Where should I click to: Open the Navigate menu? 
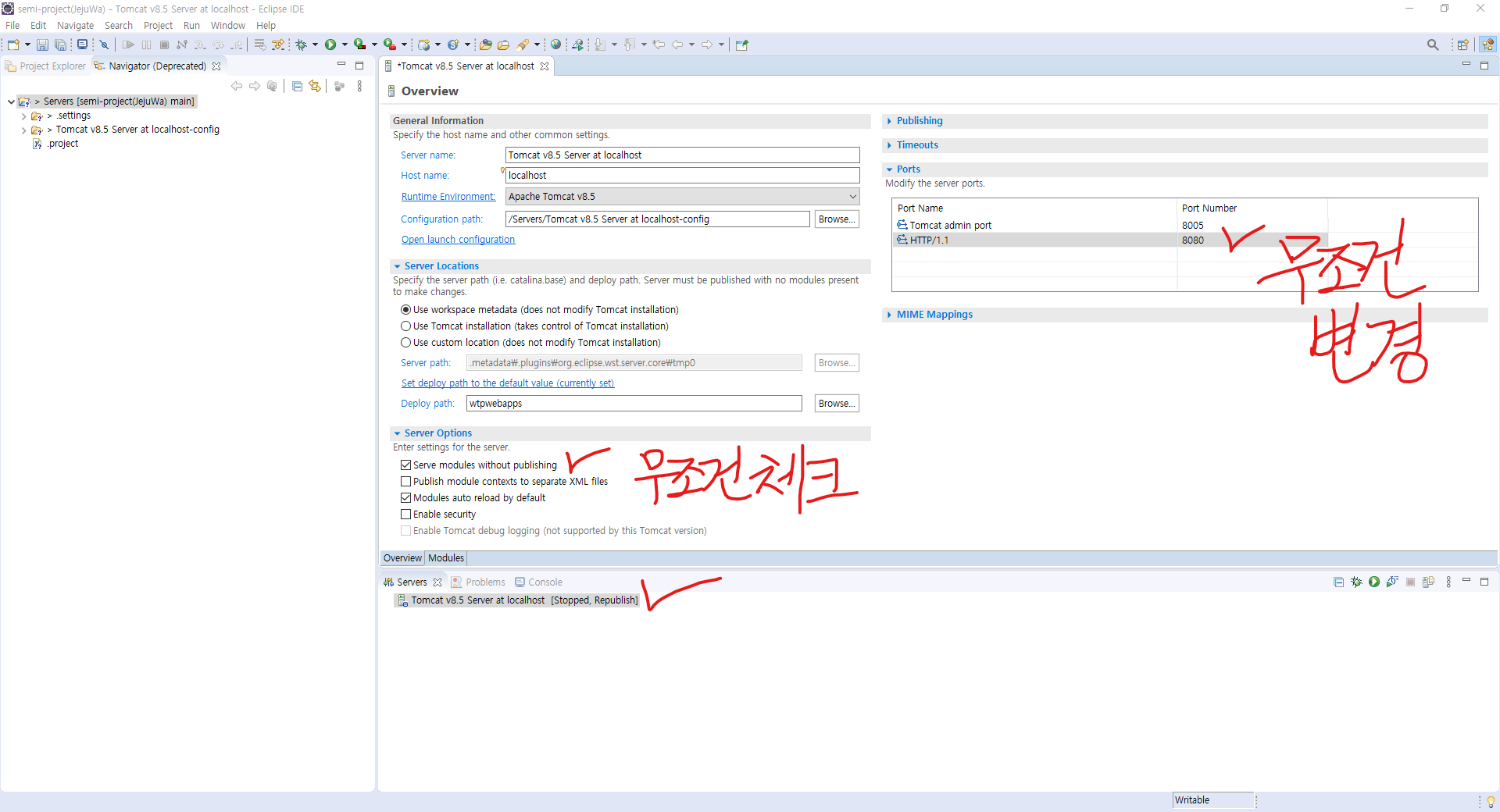pyautogui.click(x=75, y=26)
